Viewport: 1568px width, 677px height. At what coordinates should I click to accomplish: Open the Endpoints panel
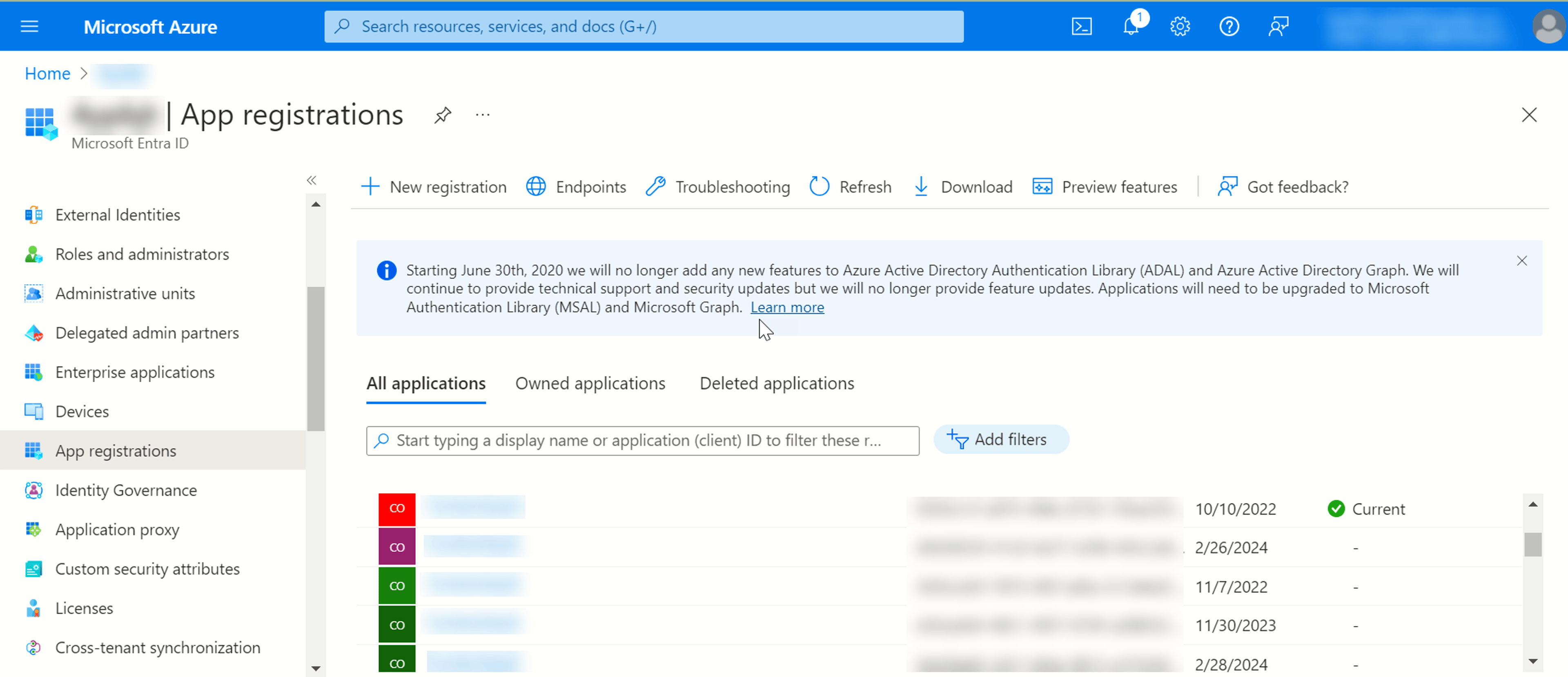(x=576, y=186)
